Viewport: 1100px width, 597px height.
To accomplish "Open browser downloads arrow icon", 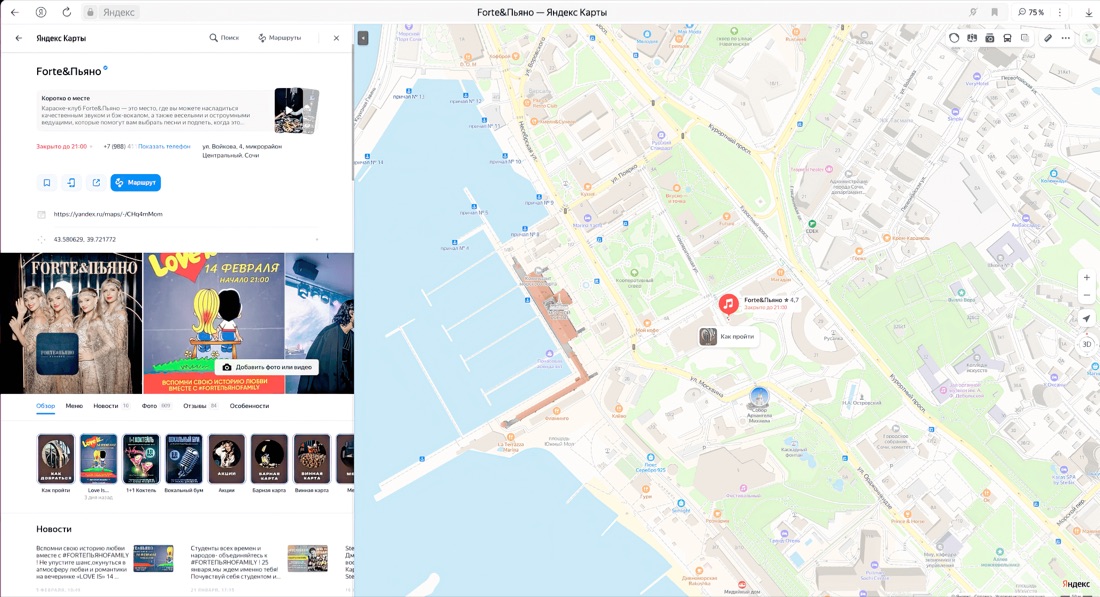I will (1089, 12).
